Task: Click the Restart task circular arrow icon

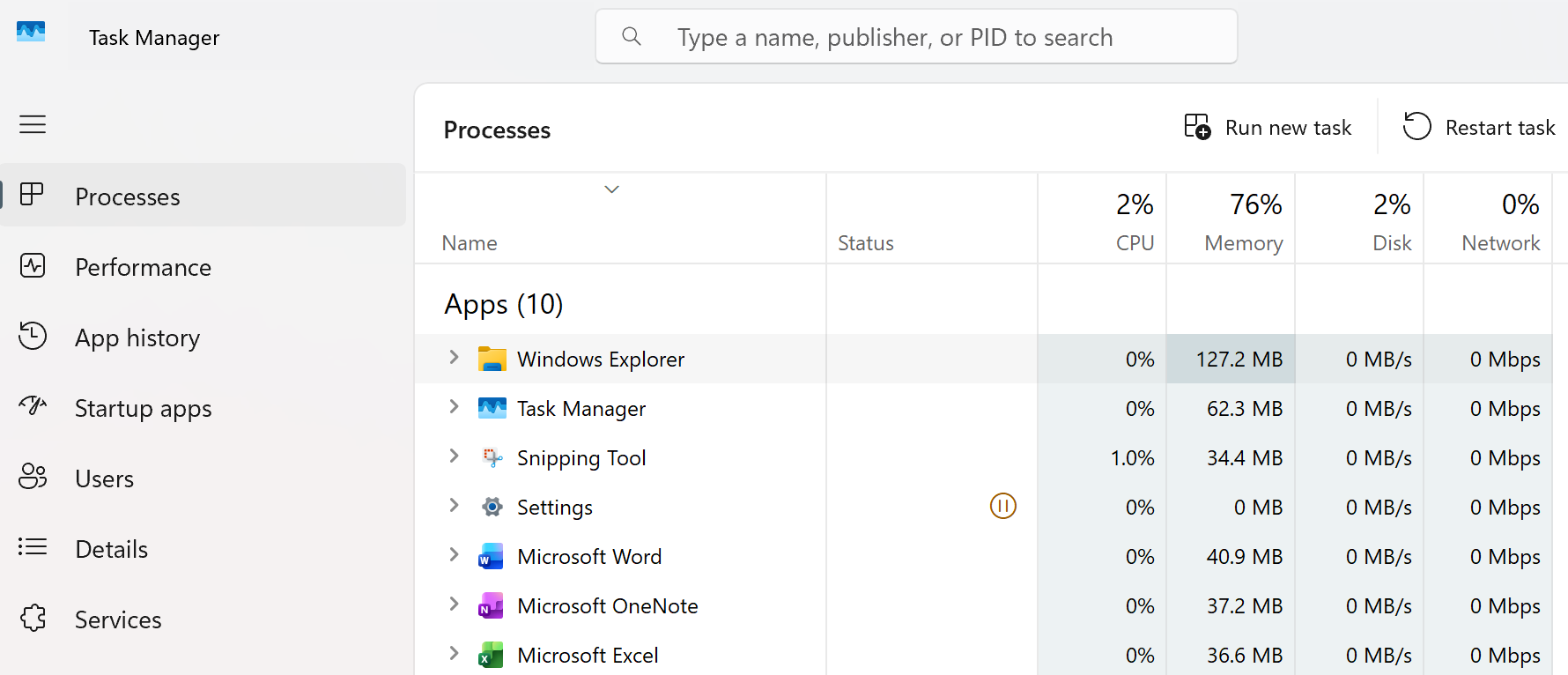Action: (1417, 126)
